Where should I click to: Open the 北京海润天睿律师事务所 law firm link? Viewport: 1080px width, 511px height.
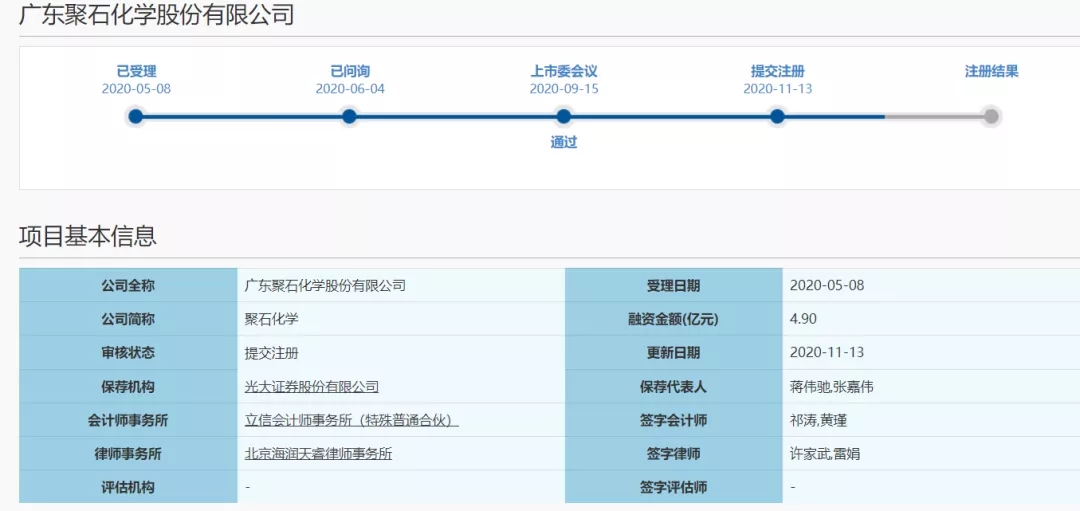pos(318,454)
